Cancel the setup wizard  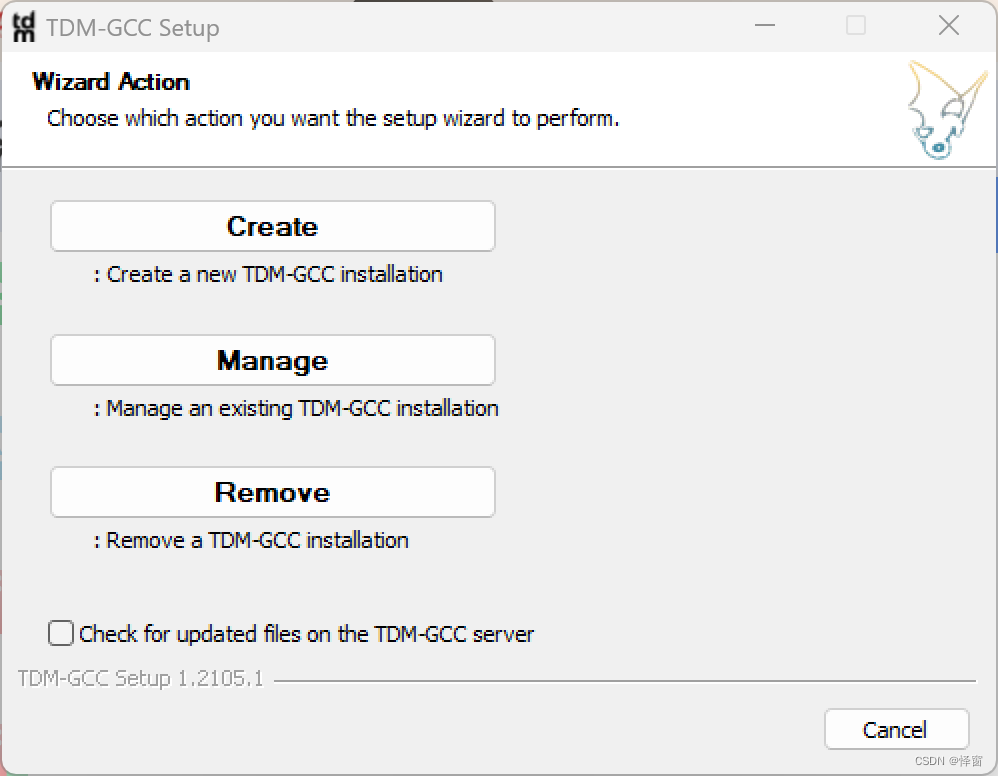tap(896, 730)
